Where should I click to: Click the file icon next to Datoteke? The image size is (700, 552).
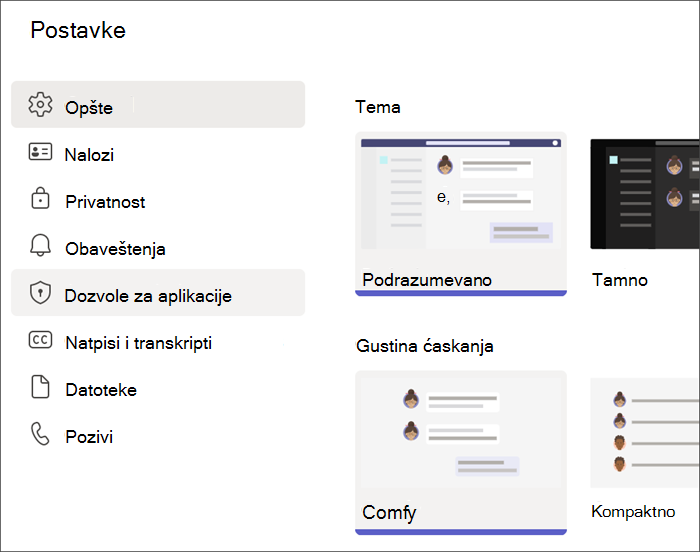[40, 386]
